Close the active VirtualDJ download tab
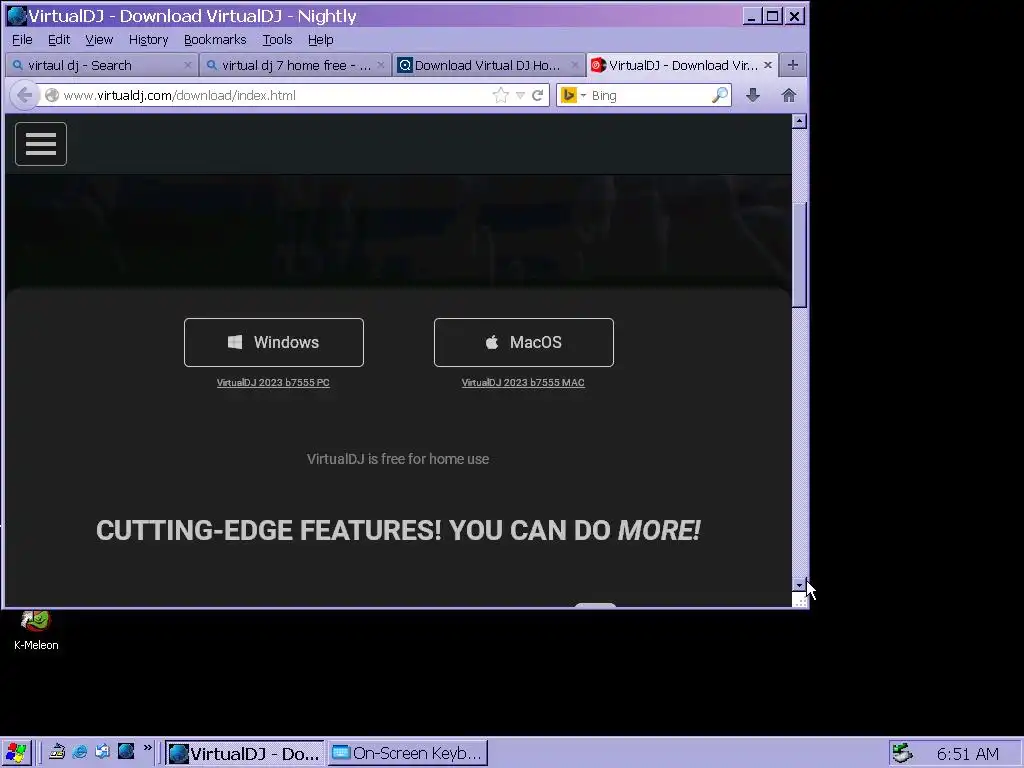 pos(768,65)
